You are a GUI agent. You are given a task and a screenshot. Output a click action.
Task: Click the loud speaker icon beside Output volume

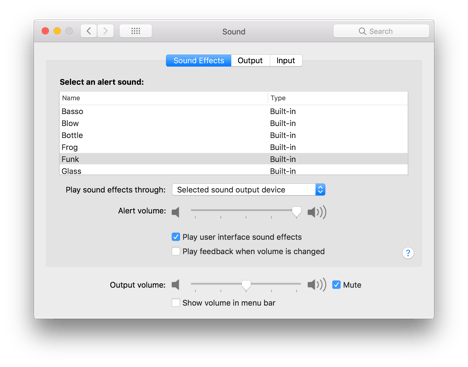(x=317, y=285)
